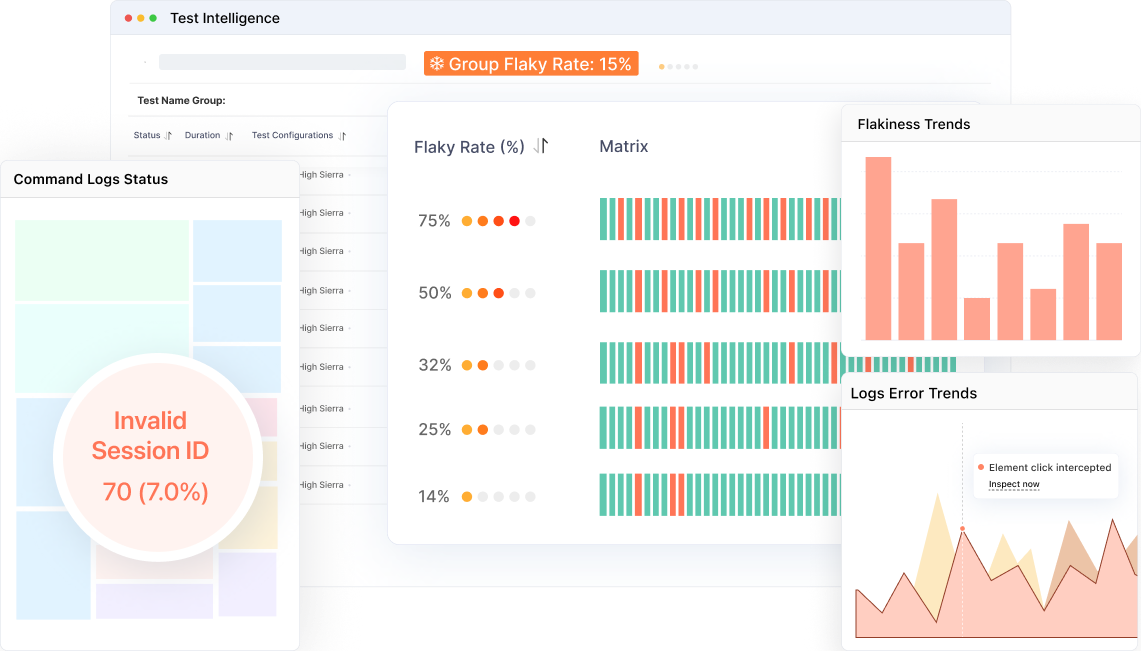Sort by Flaky Rate (%) arrows icon
This screenshot has height=651, width=1141.
[x=541, y=146]
